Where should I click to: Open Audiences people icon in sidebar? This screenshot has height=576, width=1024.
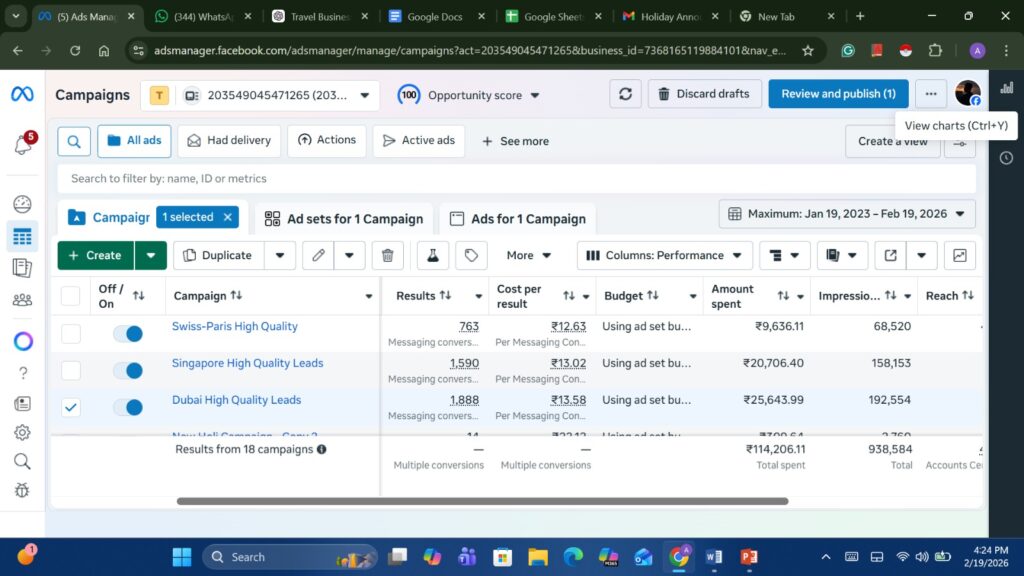(x=22, y=300)
